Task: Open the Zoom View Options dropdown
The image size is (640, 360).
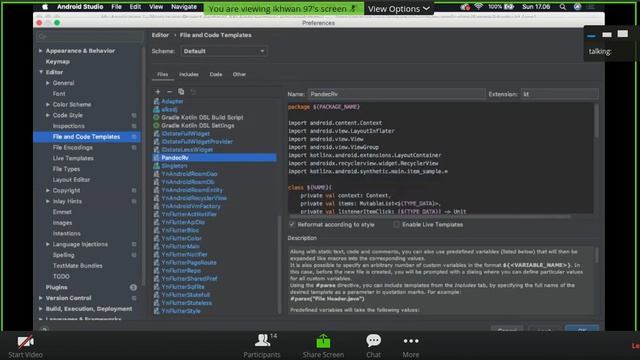Action: (398, 9)
